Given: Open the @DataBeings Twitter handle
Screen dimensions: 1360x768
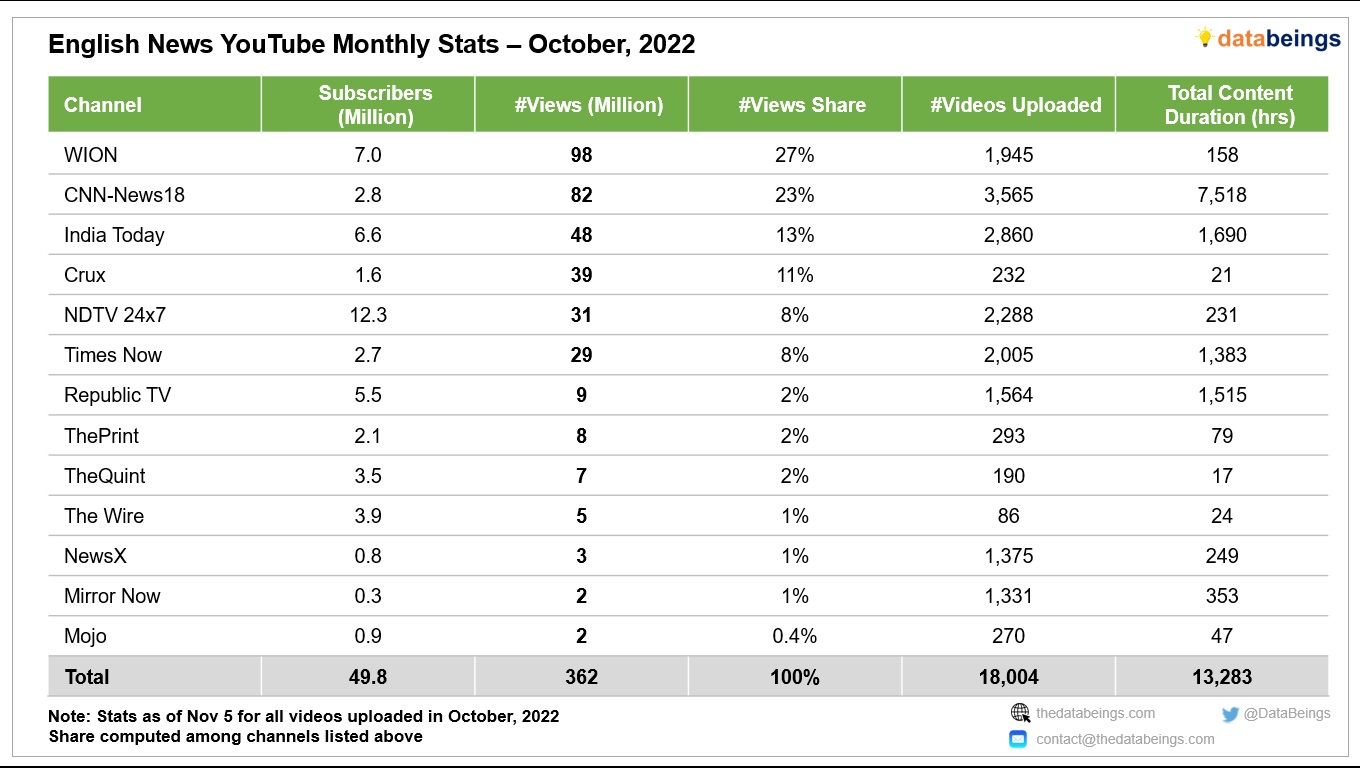Looking at the screenshot, I should 1287,713.
